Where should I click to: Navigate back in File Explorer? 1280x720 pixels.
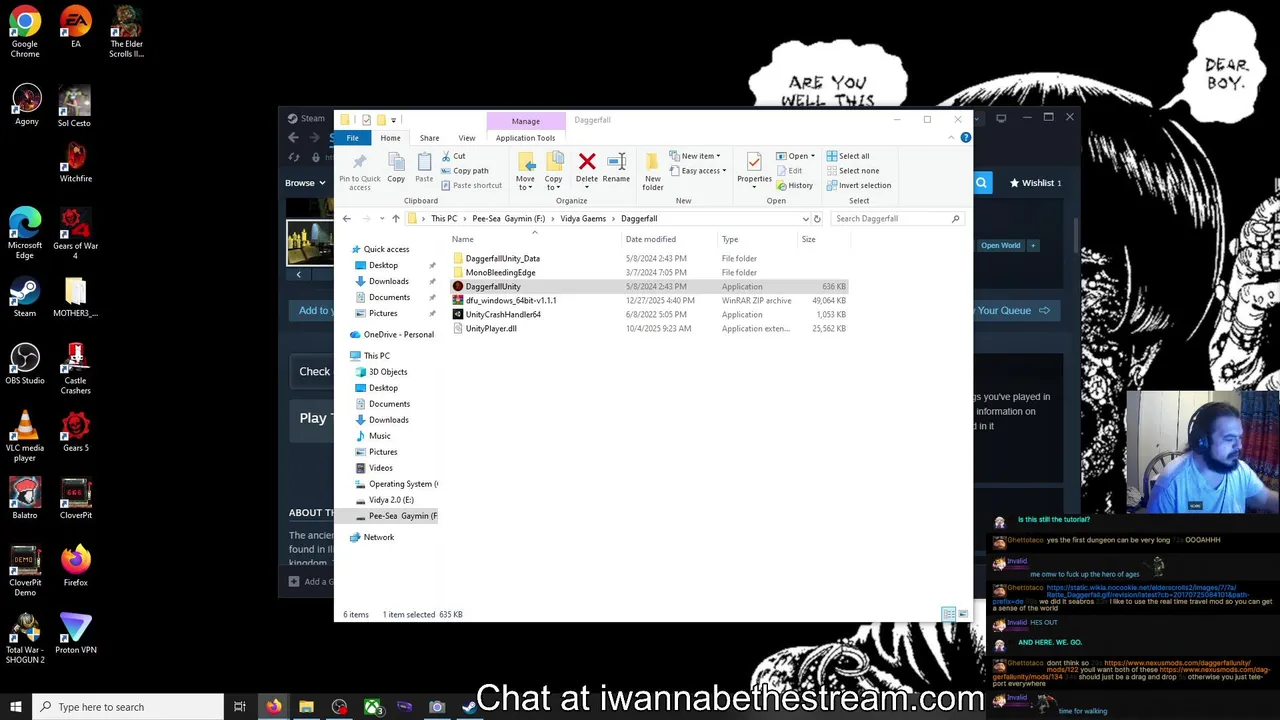coord(347,219)
